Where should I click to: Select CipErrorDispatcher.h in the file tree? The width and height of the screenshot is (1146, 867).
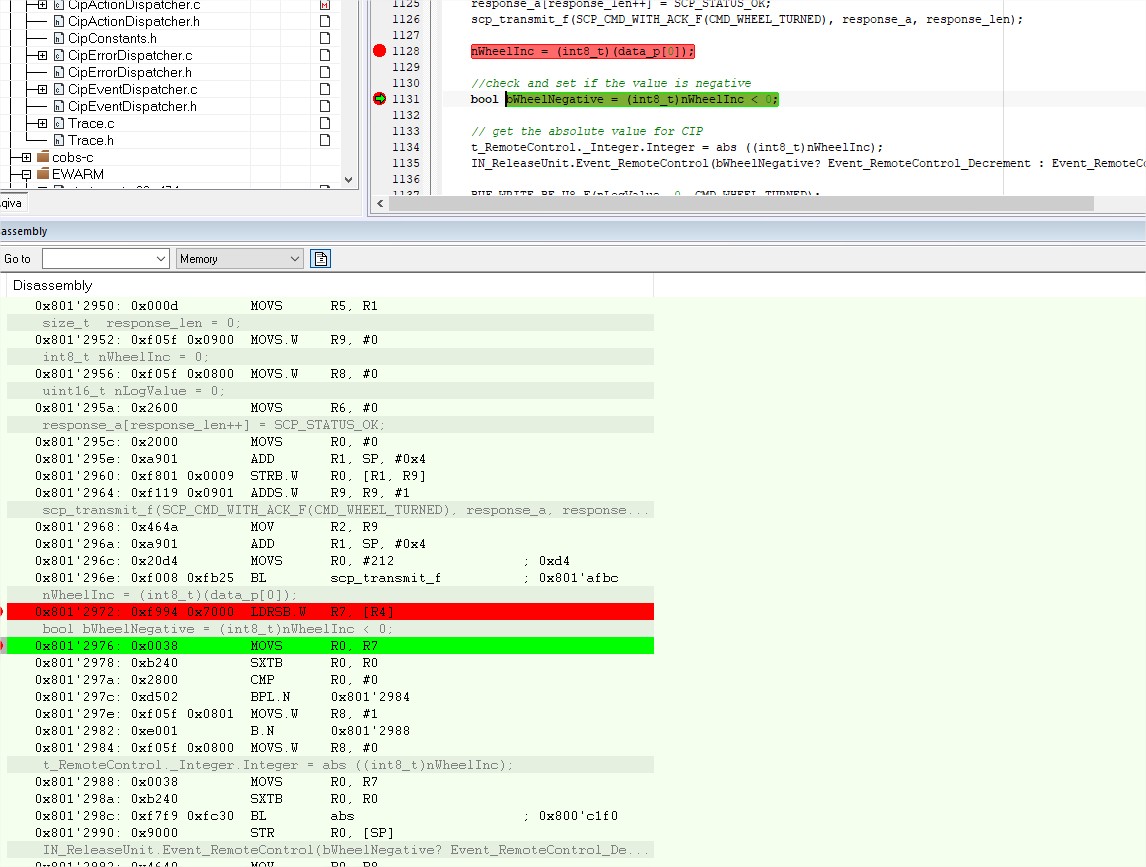[129, 72]
